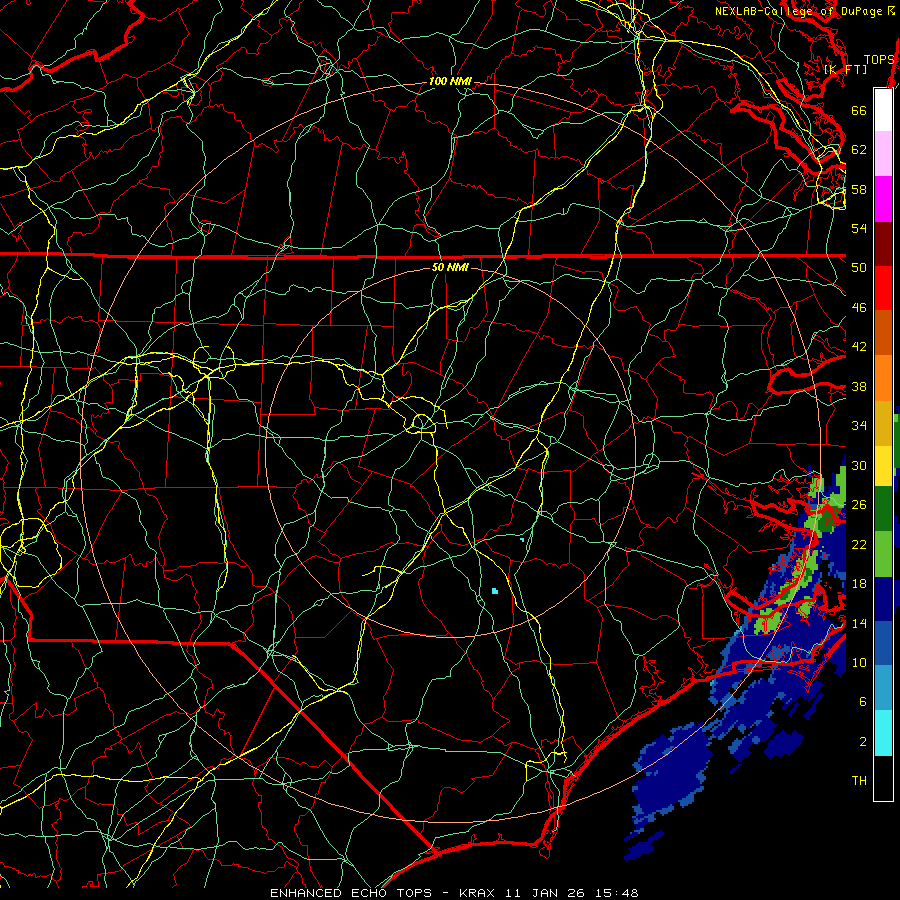Click legend value "34"
The height and width of the screenshot is (900, 900).
pos(859,426)
